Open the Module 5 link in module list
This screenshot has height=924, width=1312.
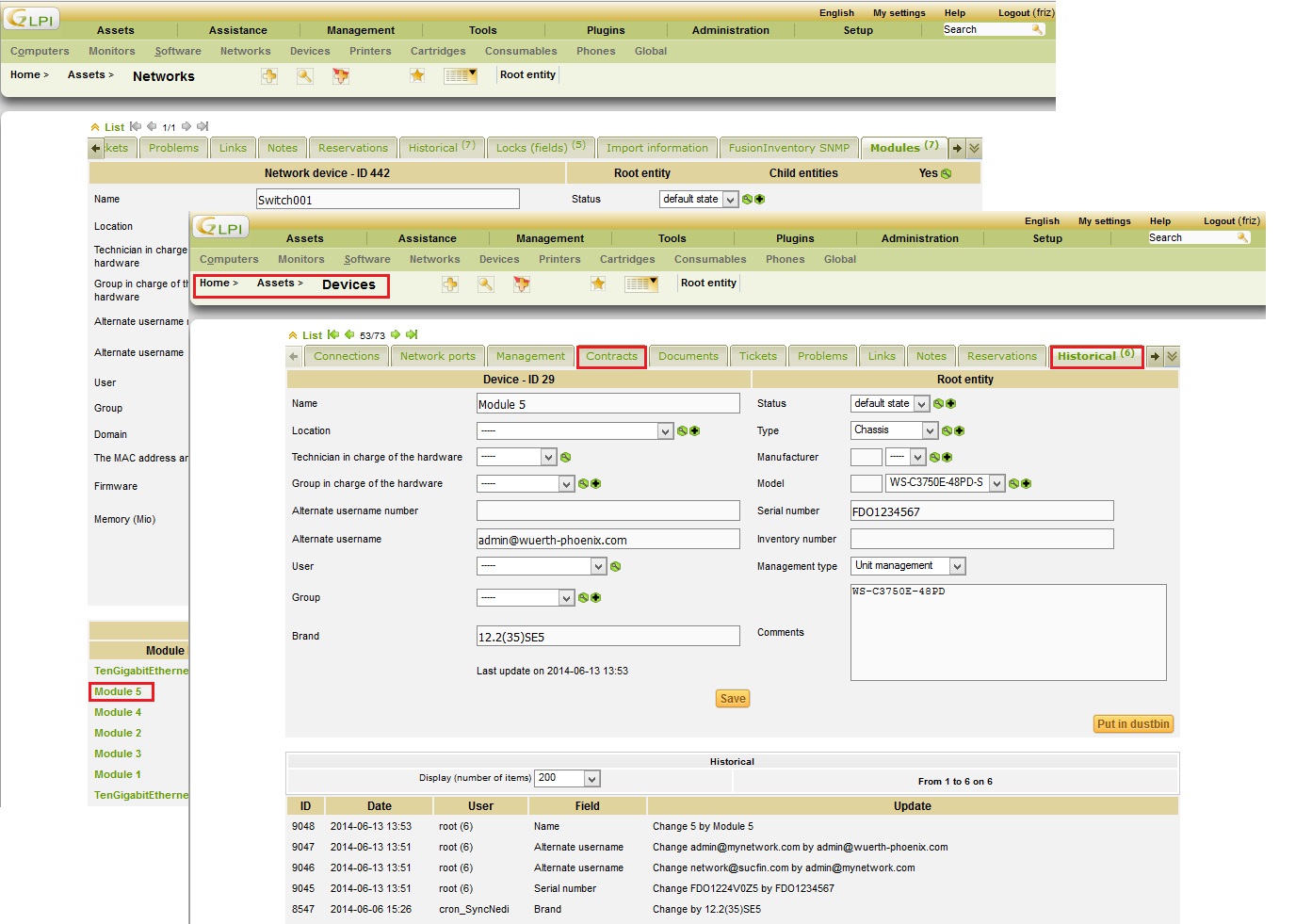click(x=118, y=691)
